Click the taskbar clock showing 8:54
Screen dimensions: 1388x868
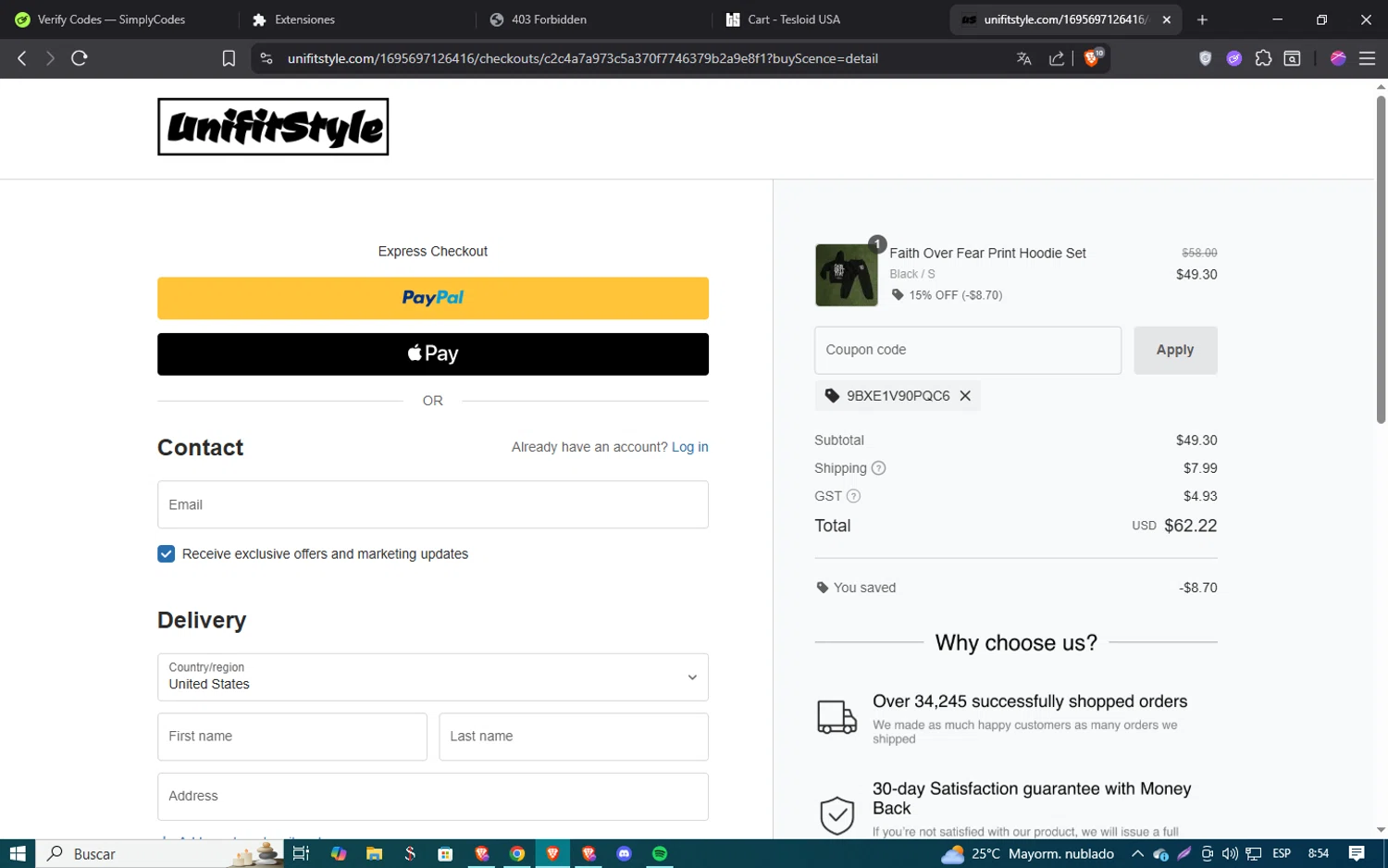(x=1319, y=853)
